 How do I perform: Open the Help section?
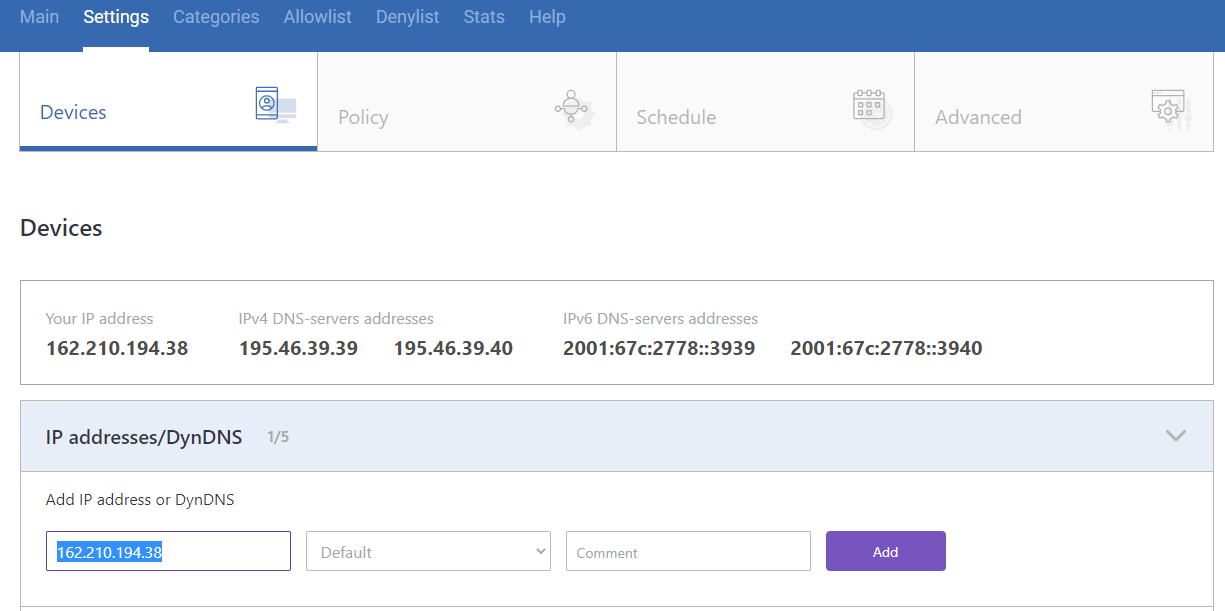tap(547, 17)
